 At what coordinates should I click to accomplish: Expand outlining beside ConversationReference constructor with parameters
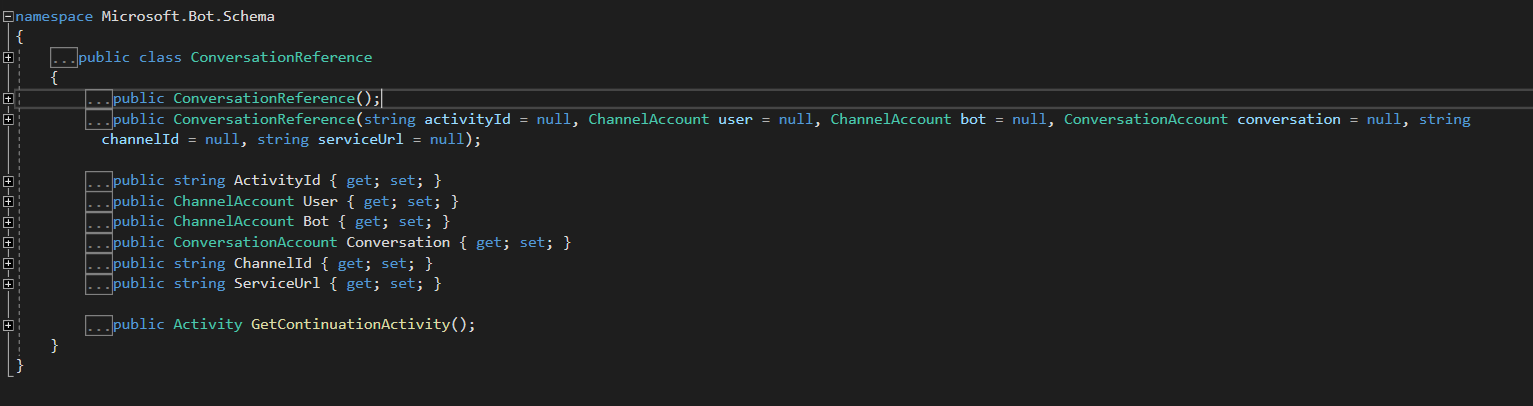(8, 119)
